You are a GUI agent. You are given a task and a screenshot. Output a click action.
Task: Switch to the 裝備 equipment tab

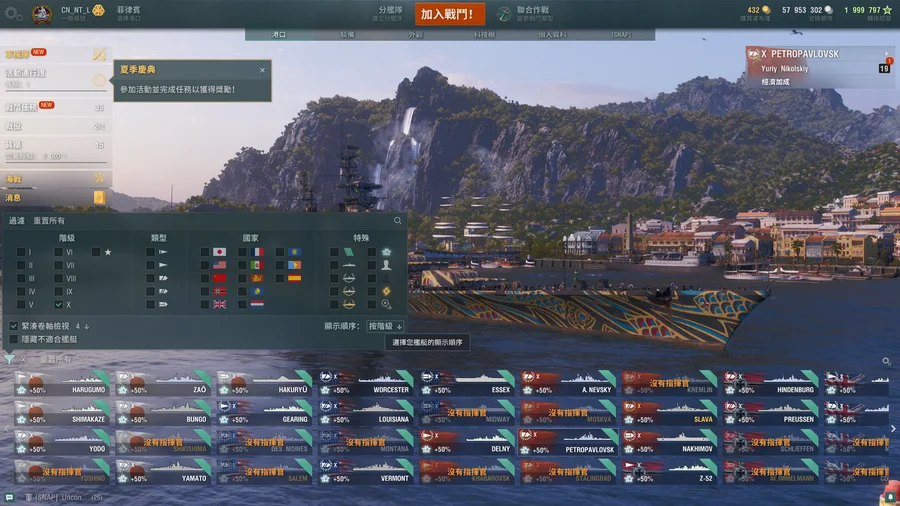click(x=347, y=34)
